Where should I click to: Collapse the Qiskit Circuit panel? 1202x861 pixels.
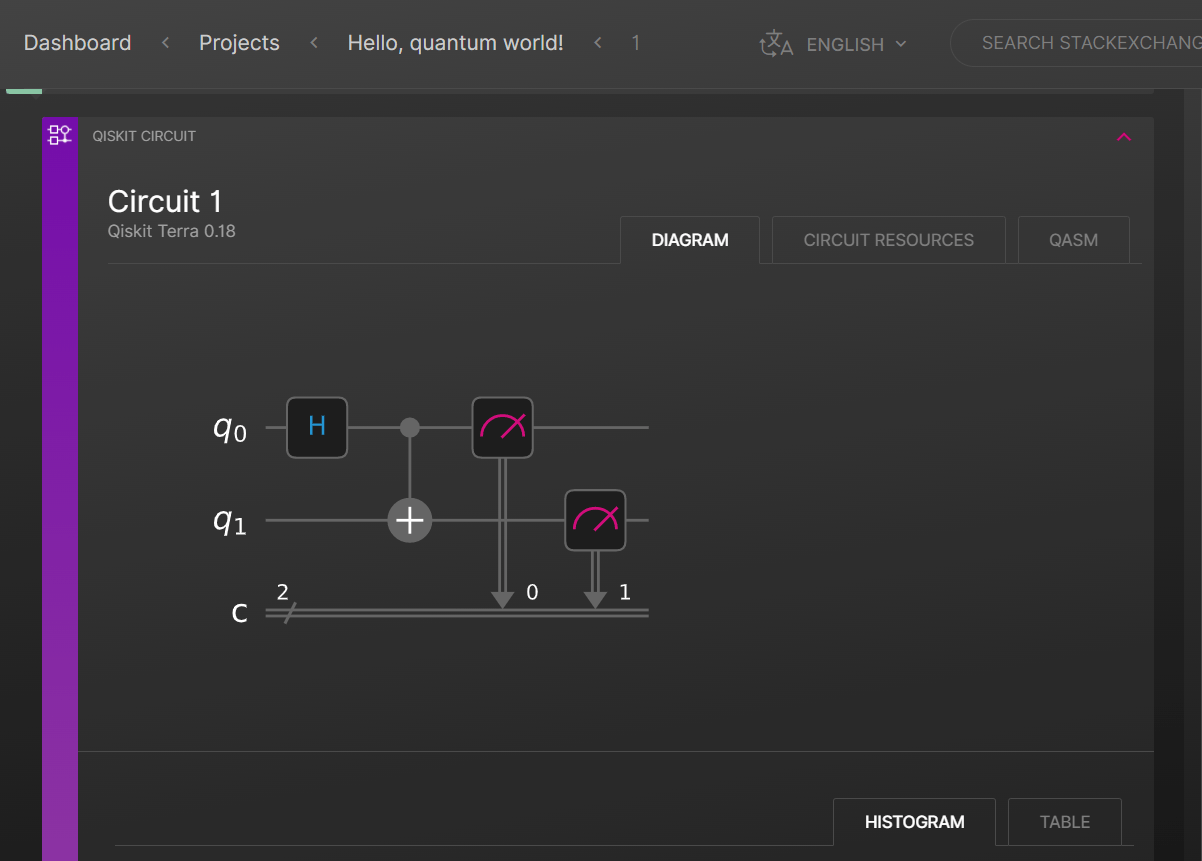1124,137
